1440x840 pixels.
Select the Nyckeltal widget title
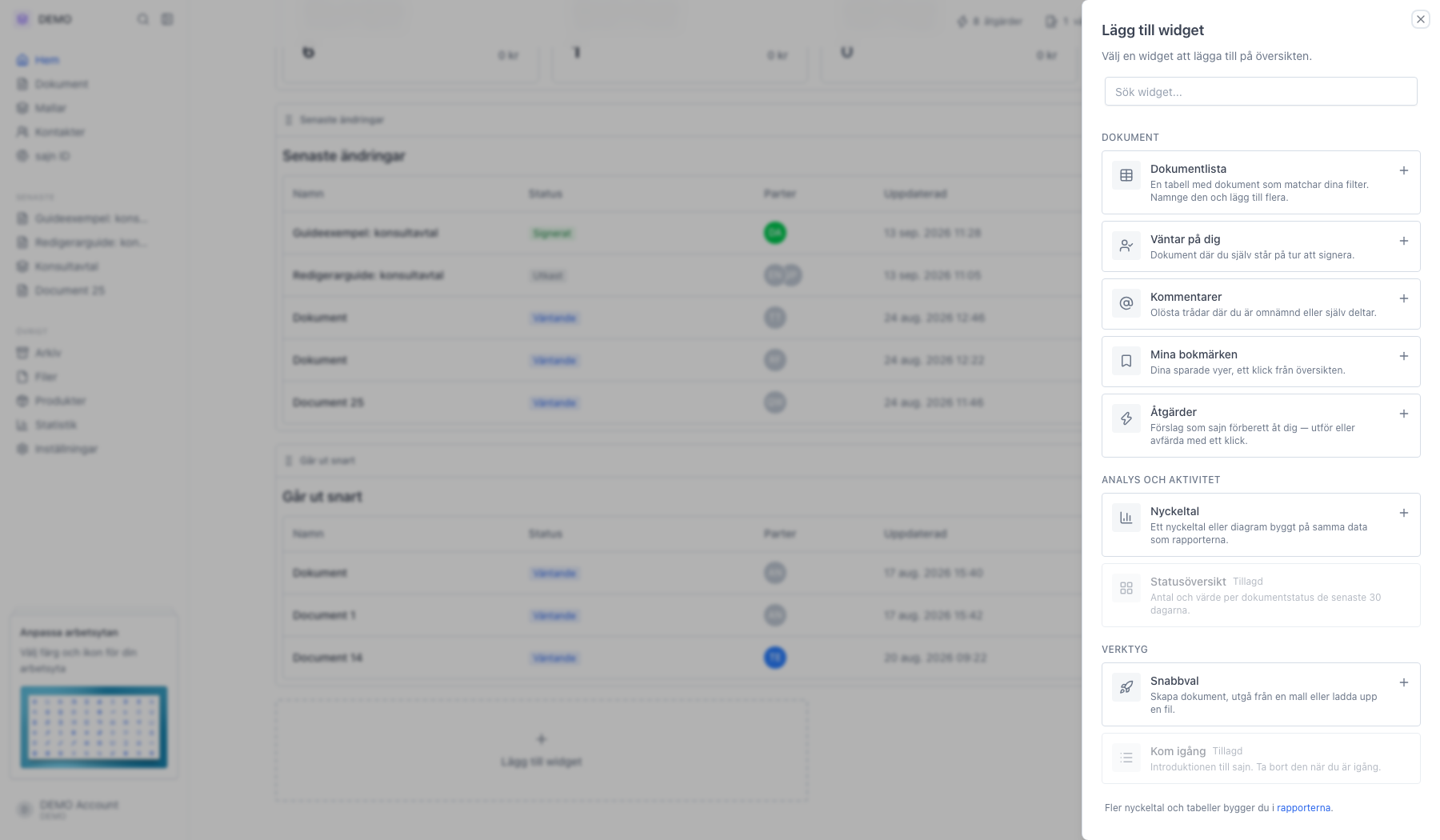click(1174, 511)
